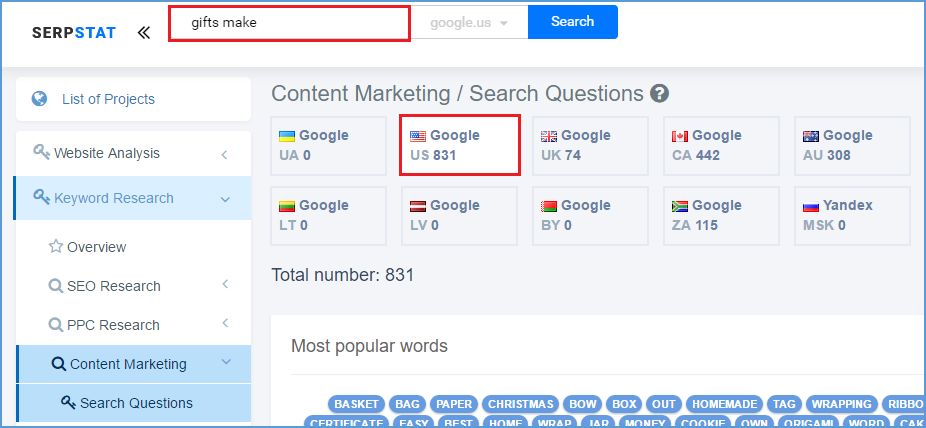Click the CHRISTMAS keyword tag
The width and height of the screenshot is (926, 428).
tap(520, 404)
